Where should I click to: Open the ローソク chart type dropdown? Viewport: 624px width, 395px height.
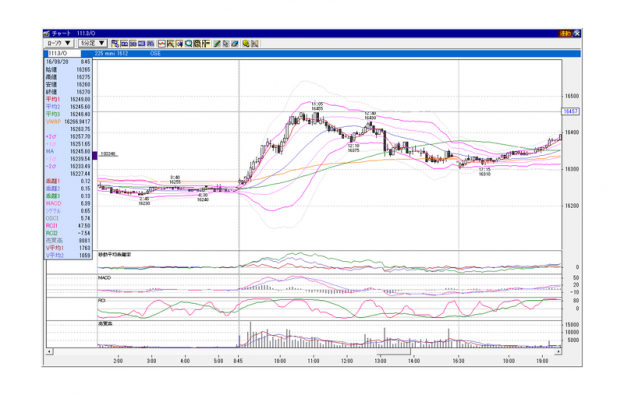(x=59, y=43)
